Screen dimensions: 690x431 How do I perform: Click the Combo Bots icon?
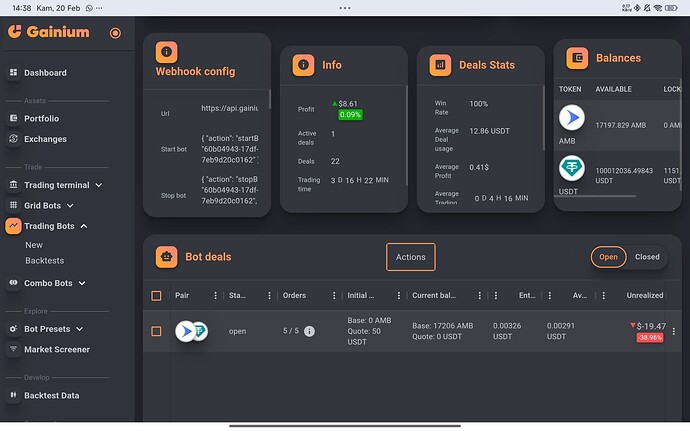[14, 283]
